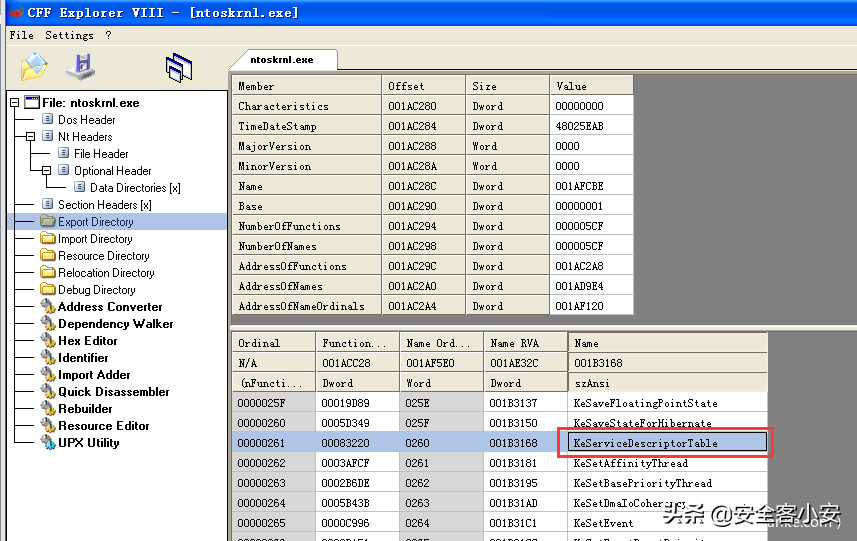This screenshot has width=857, height=541.
Task: Select the KeSetEvent export name
Action: click(x=667, y=523)
